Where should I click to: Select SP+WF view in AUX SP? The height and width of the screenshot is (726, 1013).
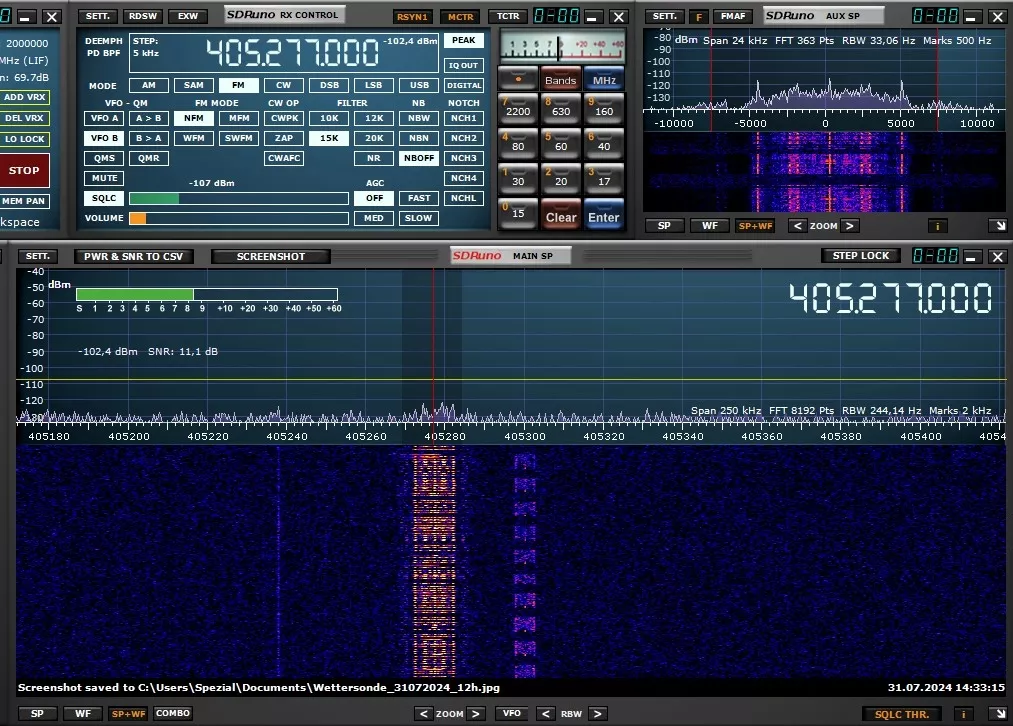755,225
